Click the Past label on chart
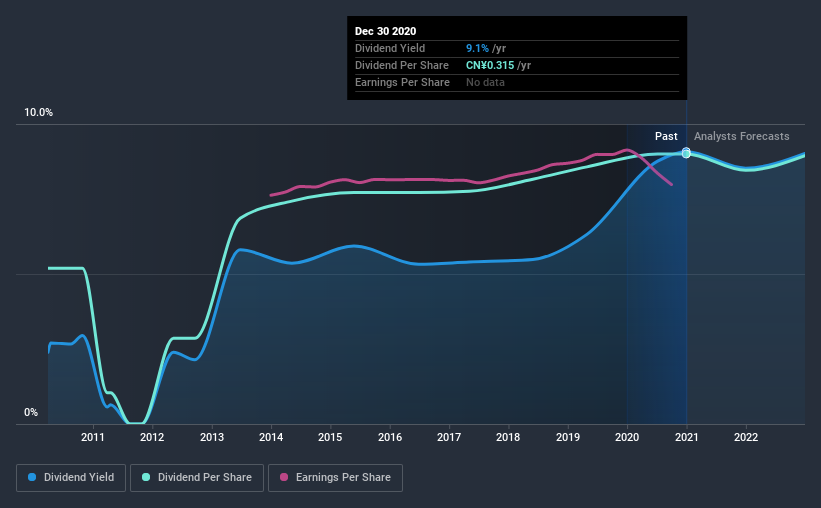Screen dimensions: 821x508 tap(666, 136)
